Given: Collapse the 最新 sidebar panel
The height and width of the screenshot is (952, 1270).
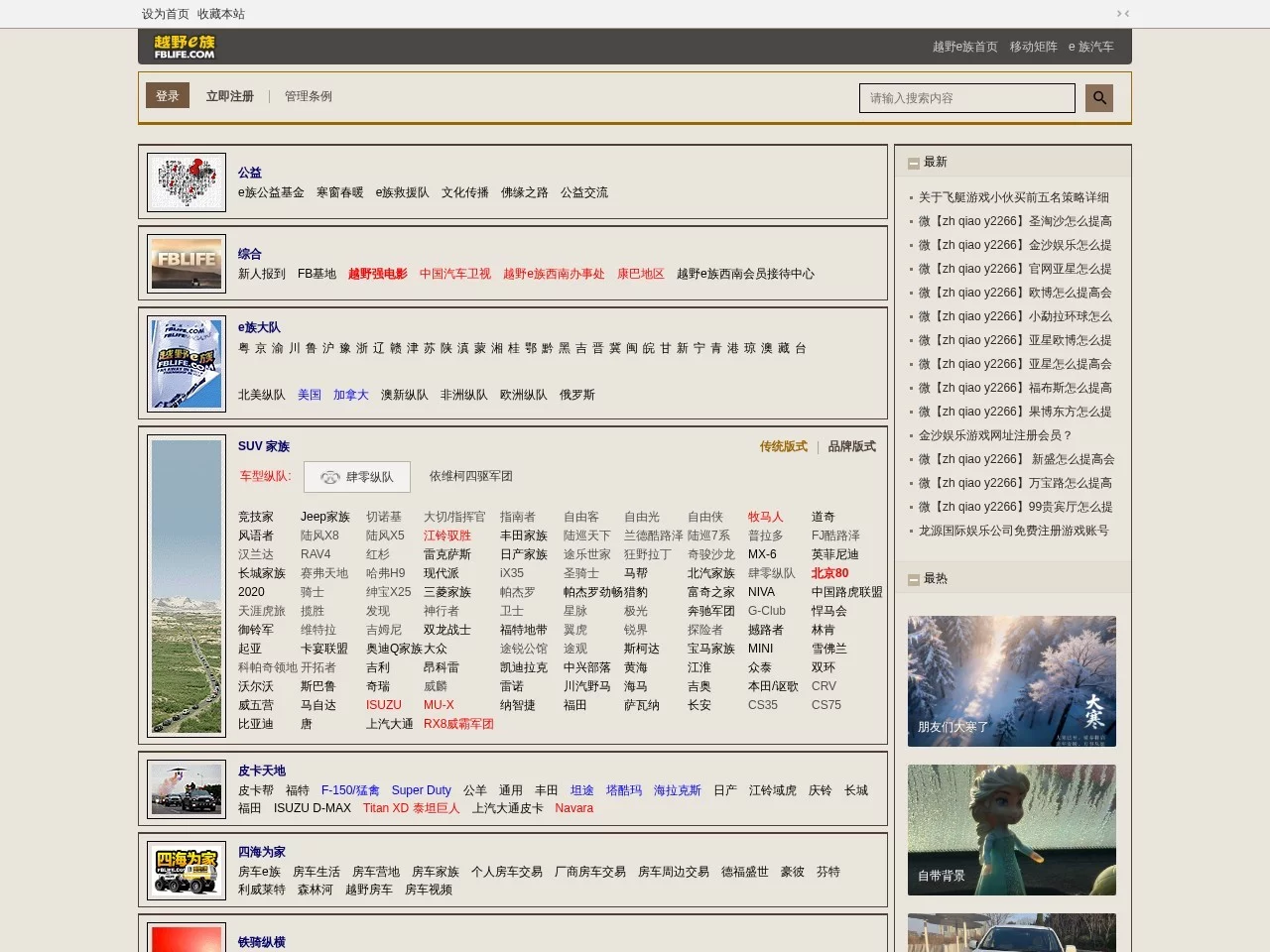Looking at the screenshot, I should 914,163.
